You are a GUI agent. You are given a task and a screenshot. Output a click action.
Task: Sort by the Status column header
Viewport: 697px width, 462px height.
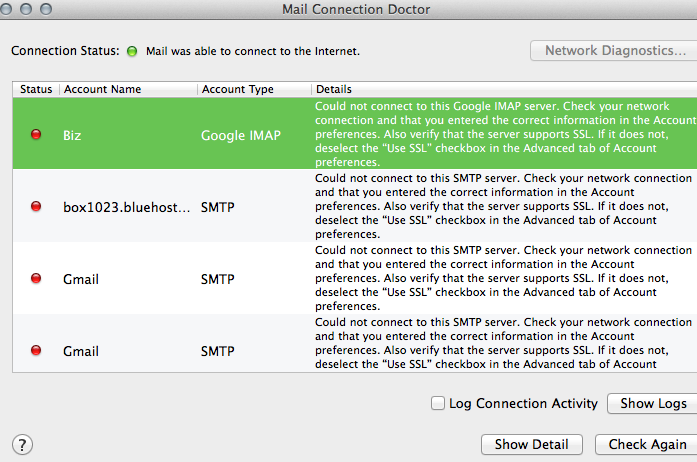tap(35, 89)
